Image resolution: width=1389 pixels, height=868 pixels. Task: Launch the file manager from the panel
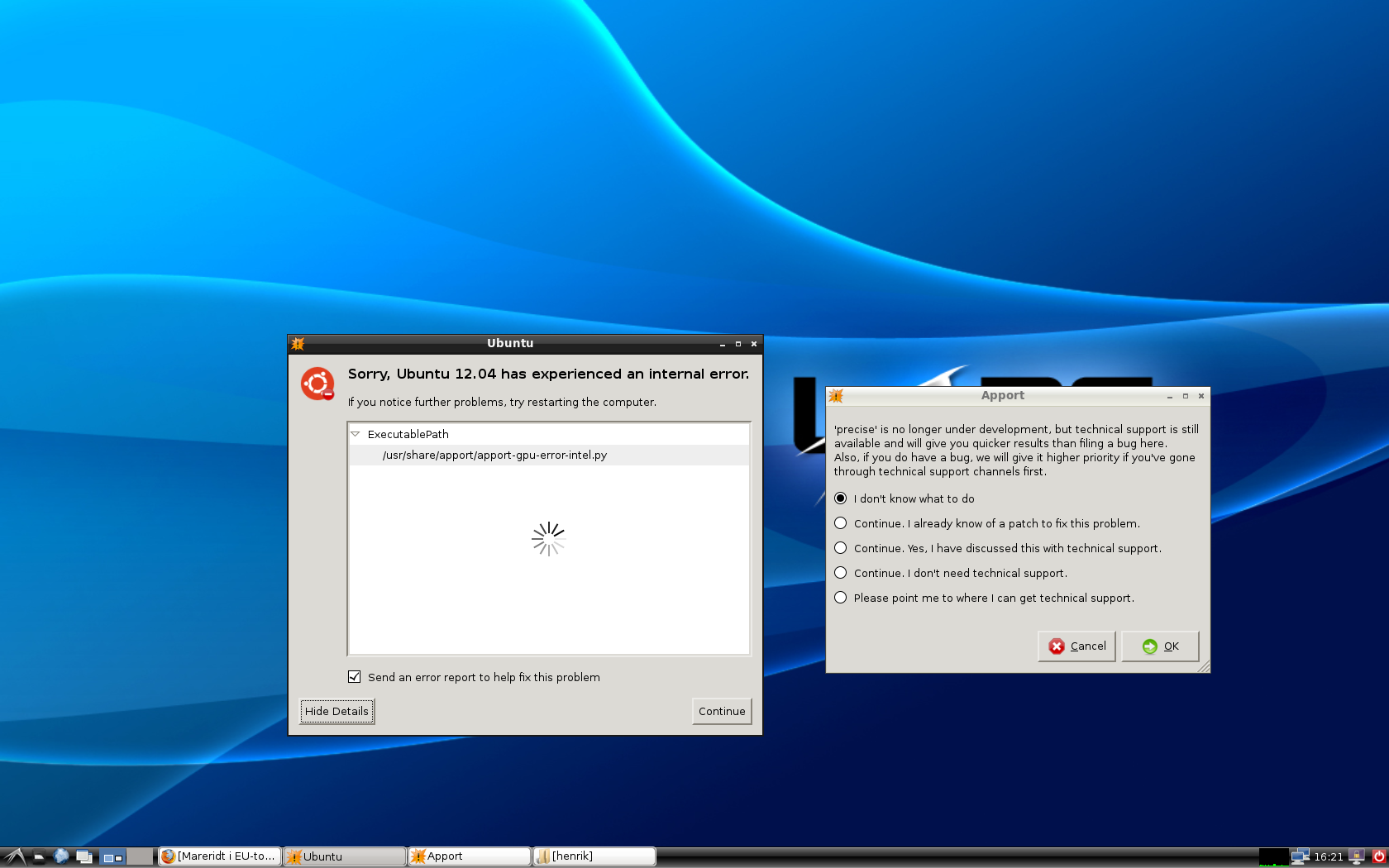(x=39, y=857)
